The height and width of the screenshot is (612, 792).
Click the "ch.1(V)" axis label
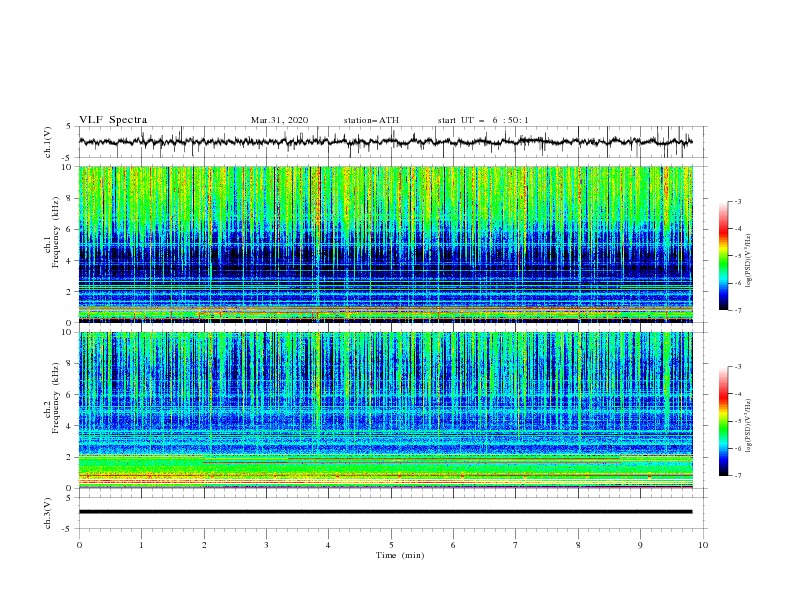pos(48,142)
